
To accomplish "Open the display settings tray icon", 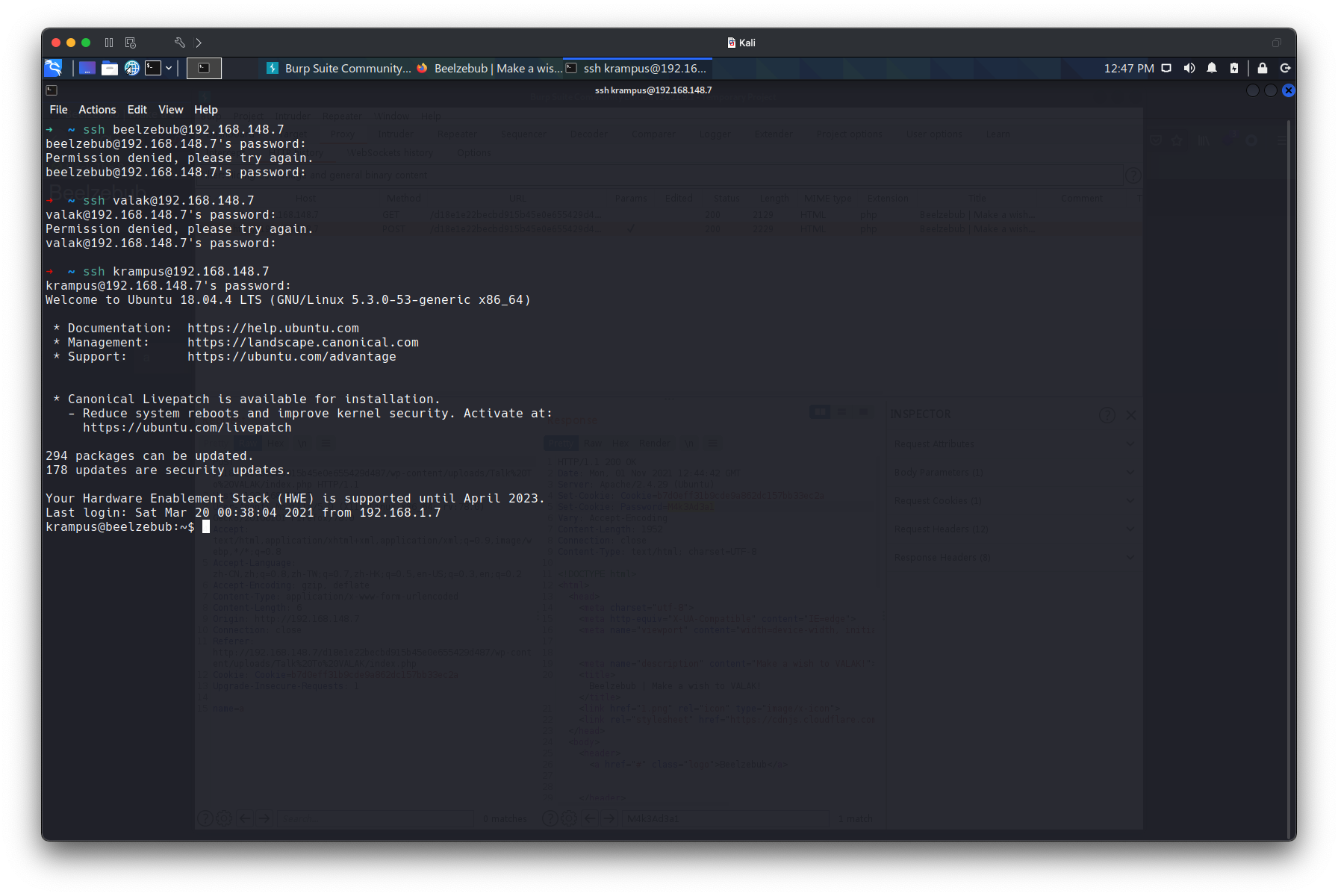I will point(1166,68).
